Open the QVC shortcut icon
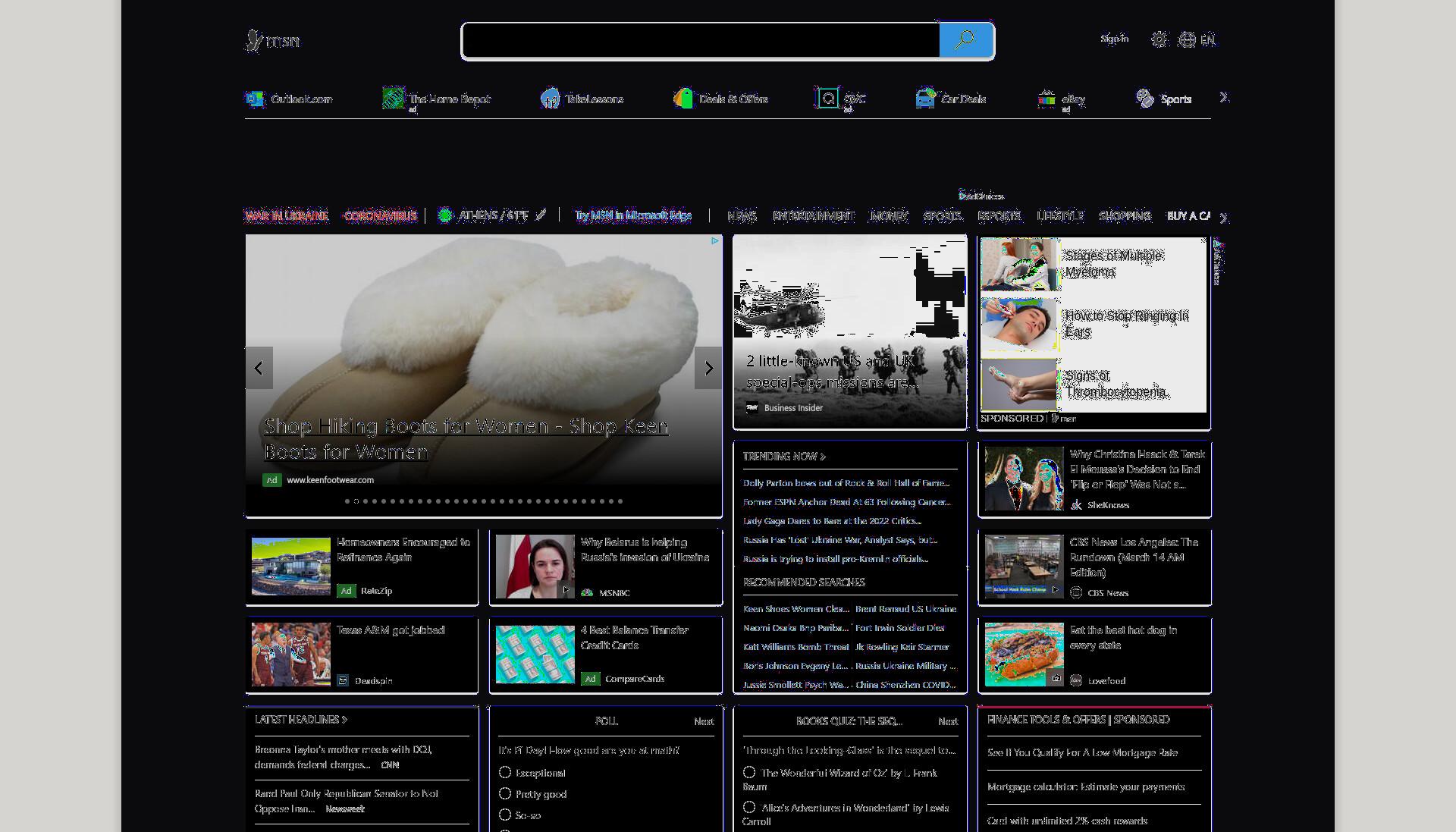This screenshot has width=1456, height=832. pos(827,99)
